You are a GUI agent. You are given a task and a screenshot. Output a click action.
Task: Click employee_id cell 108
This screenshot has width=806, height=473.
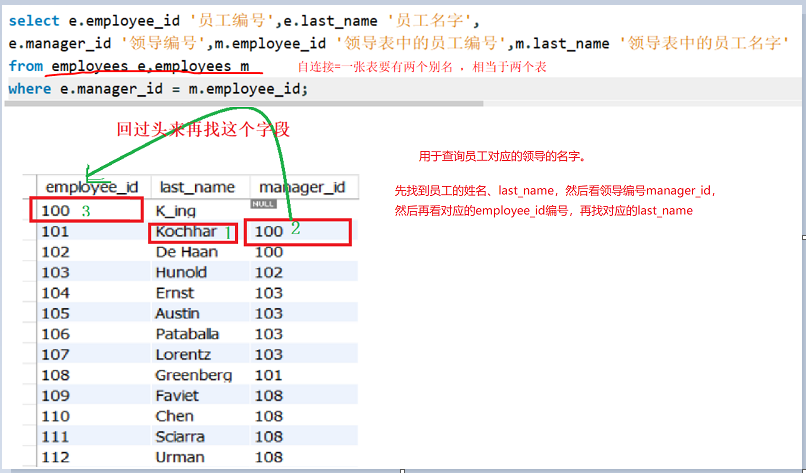pos(94,375)
